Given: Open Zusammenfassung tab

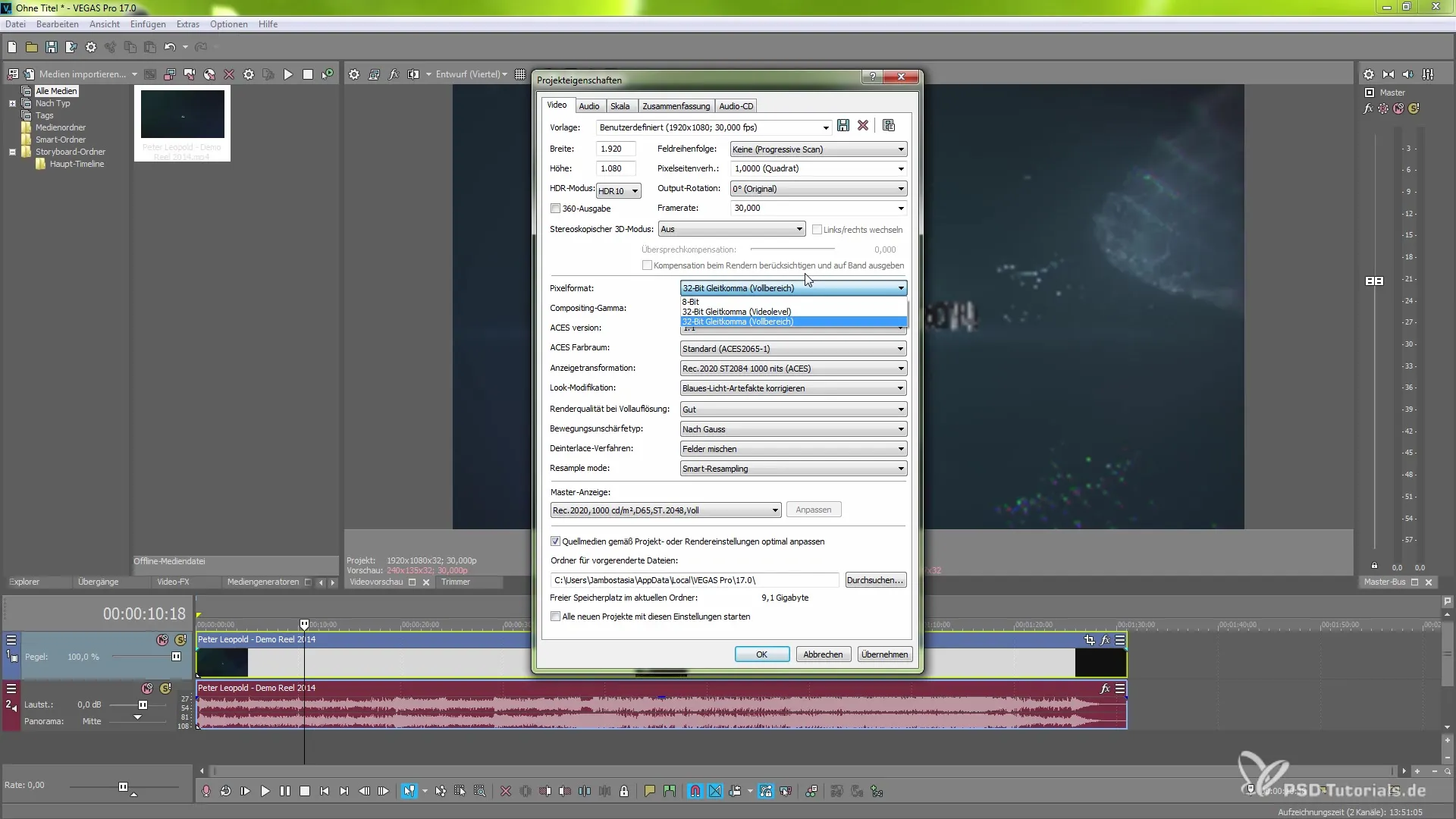Looking at the screenshot, I should 676,106.
